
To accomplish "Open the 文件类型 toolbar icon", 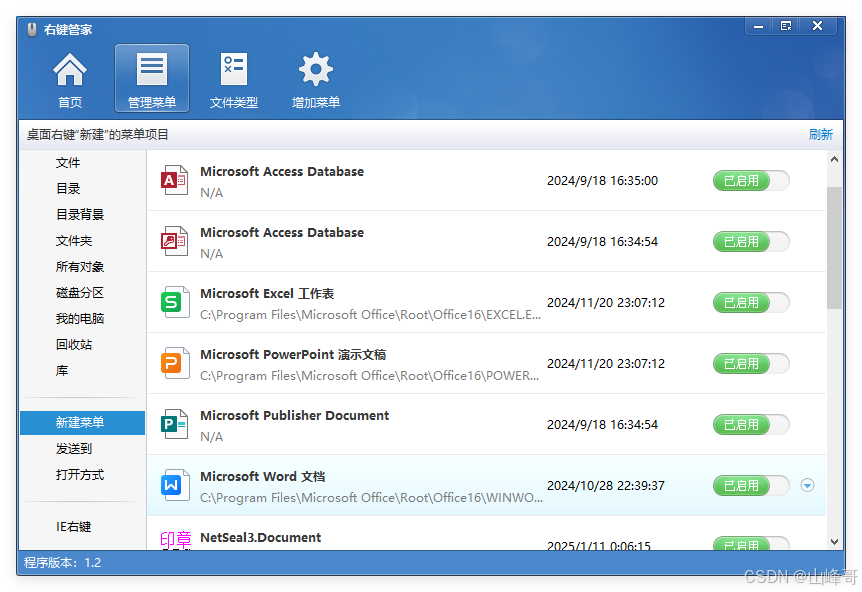I will click(x=234, y=79).
